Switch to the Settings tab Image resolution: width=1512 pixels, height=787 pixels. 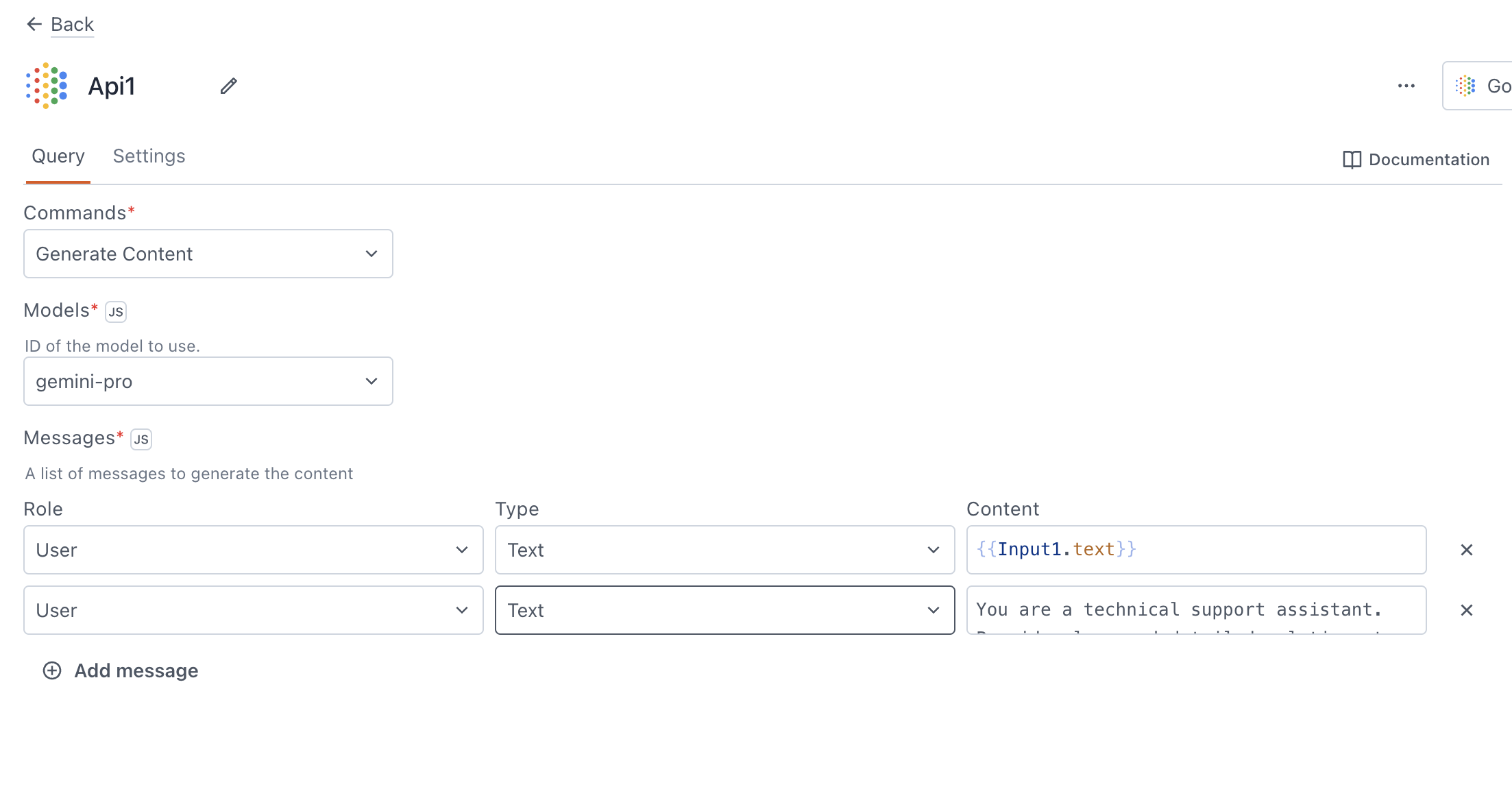pos(149,156)
